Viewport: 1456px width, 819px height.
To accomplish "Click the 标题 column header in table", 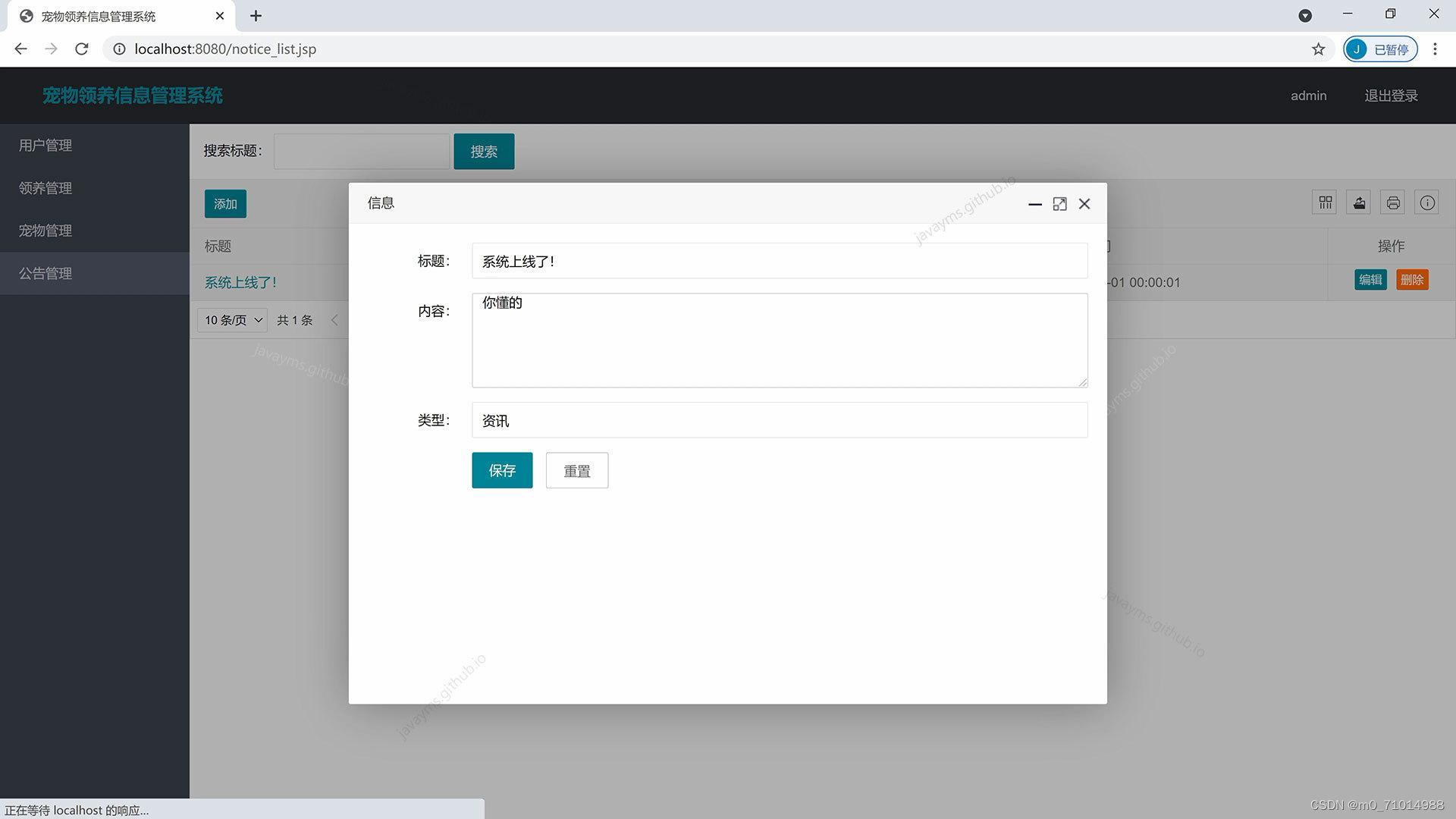I will click(218, 246).
